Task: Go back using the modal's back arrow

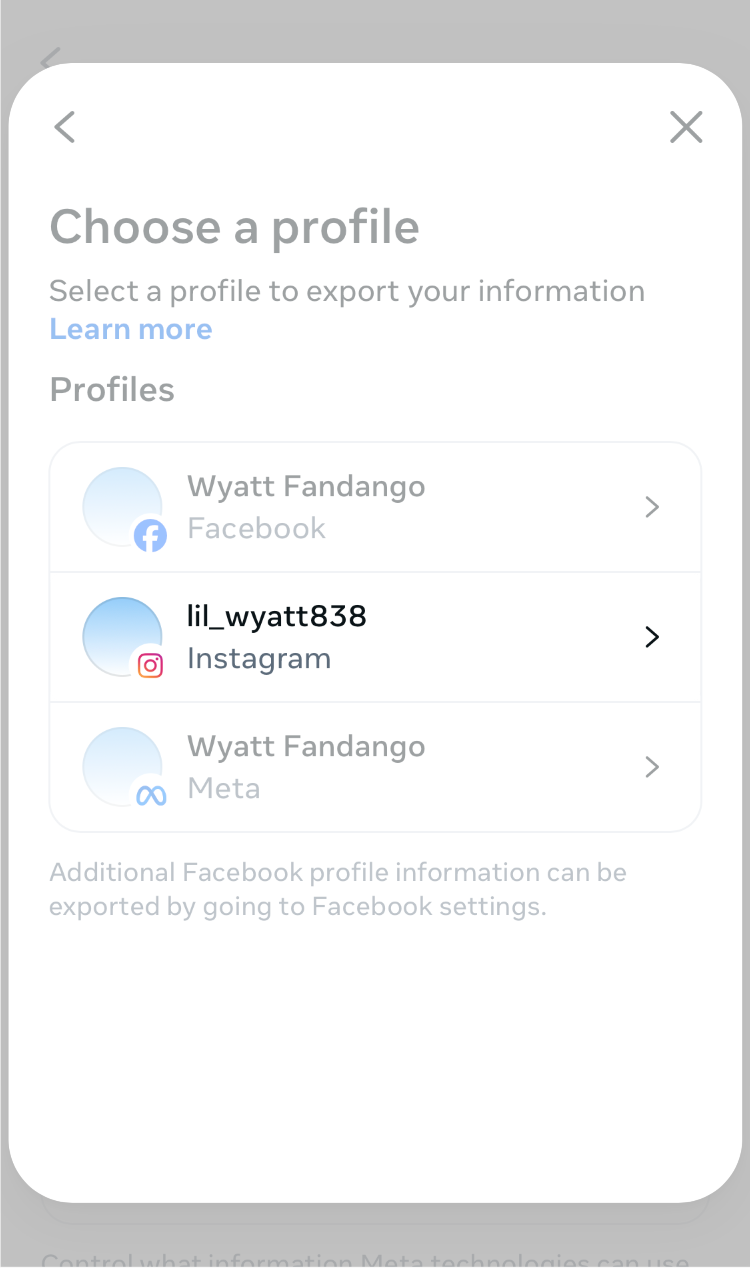Action: pos(65,127)
